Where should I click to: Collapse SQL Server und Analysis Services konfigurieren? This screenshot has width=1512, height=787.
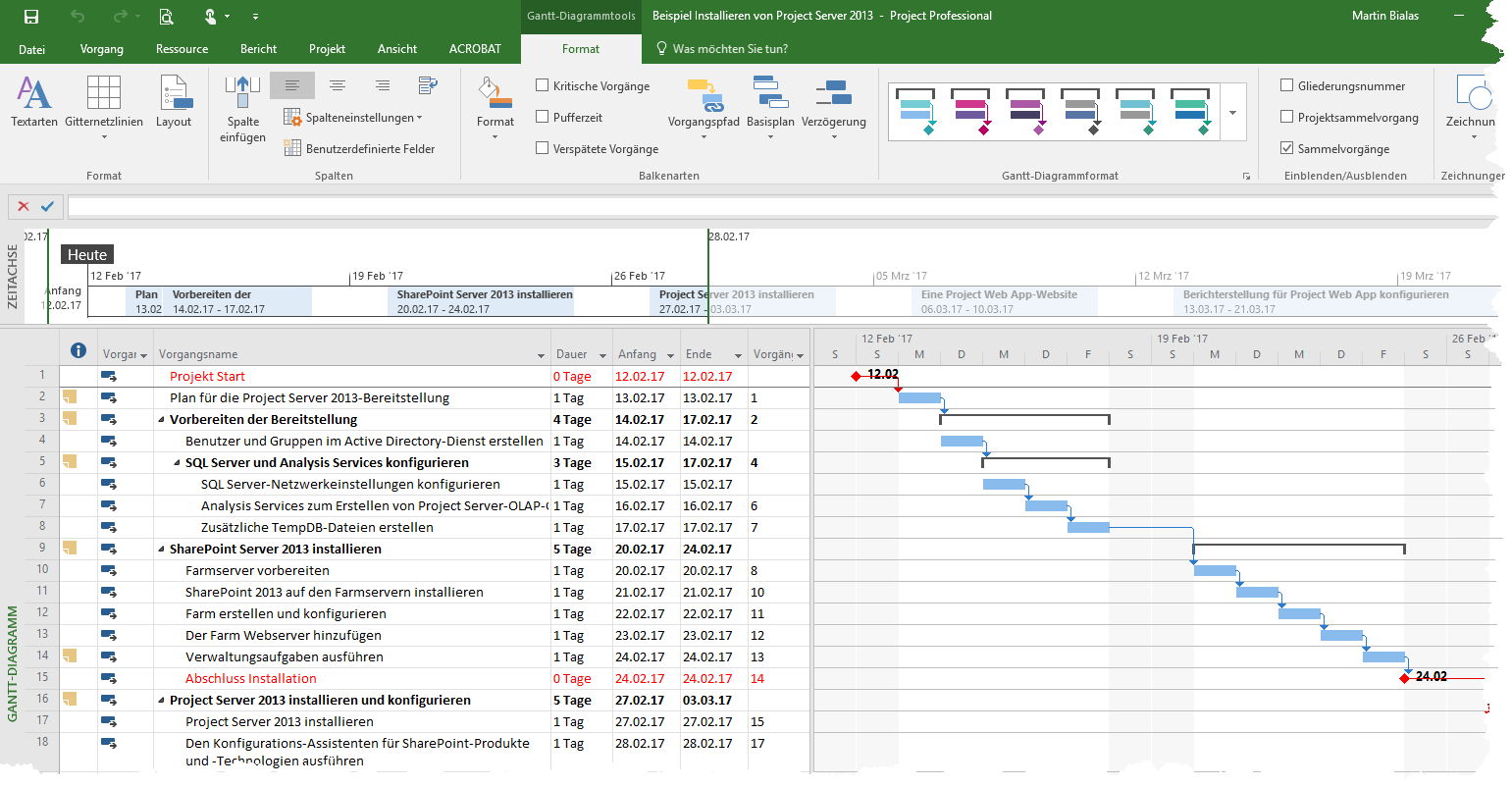click(178, 463)
